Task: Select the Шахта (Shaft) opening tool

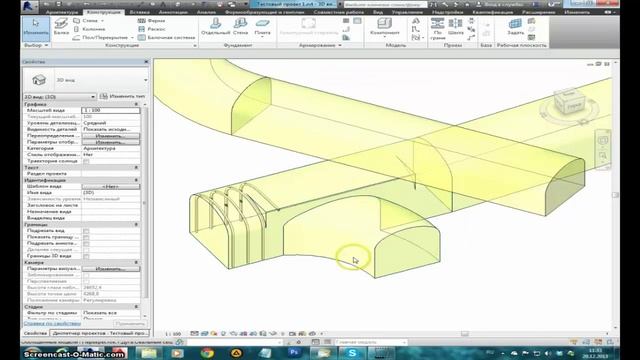Action: pos(456,27)
